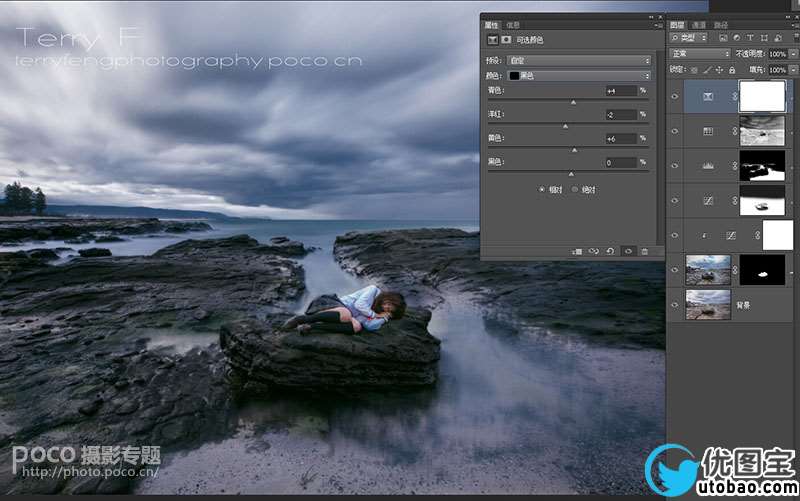This screenshot has width=800, height=501.
Task: Hide the masked photo layer
Action: pos(675,270)
